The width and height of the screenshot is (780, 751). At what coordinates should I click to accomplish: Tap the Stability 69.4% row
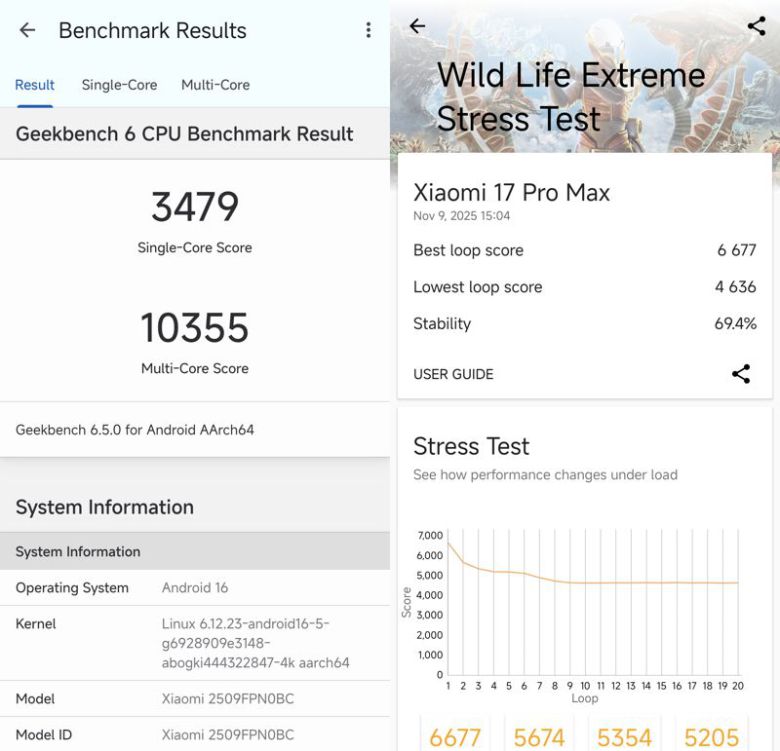click(x=584, y=323)
